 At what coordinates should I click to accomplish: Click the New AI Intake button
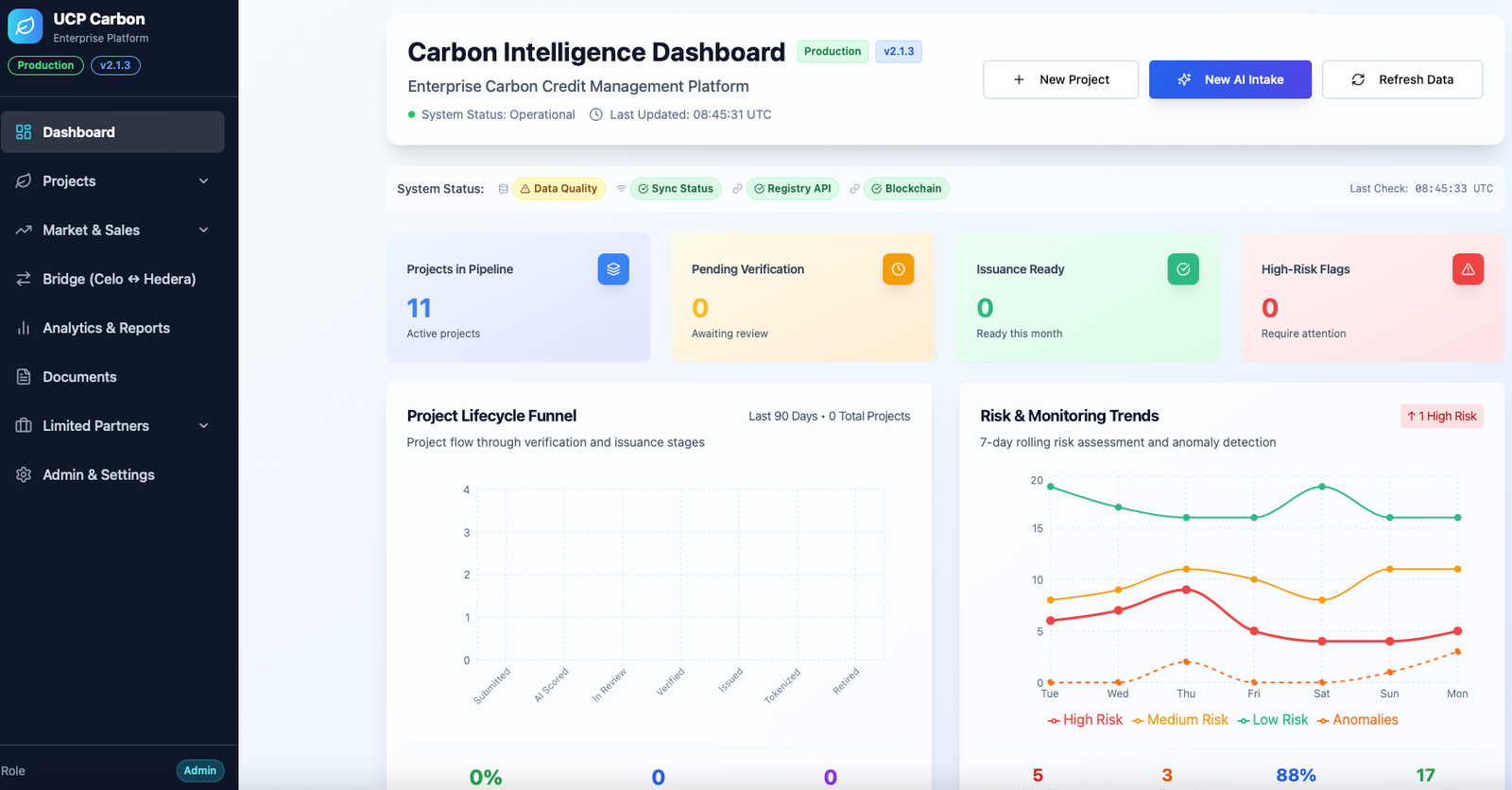point(1229,79)
